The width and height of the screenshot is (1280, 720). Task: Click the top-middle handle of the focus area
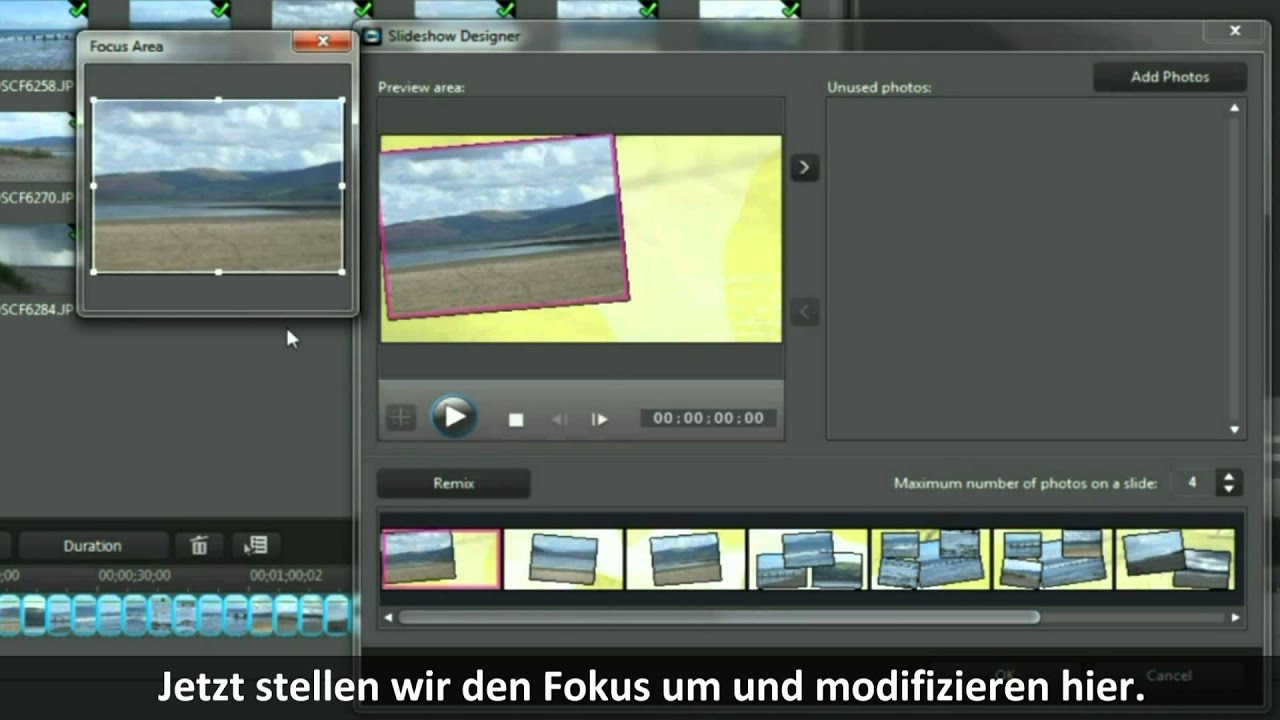pyautogui.click(x=218, y=100)
